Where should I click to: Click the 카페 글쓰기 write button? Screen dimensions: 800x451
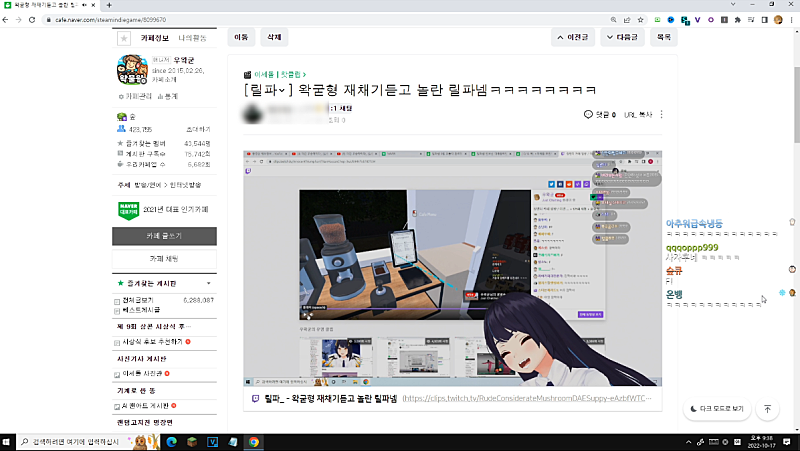pyautogui.click(x=164, y=236)
